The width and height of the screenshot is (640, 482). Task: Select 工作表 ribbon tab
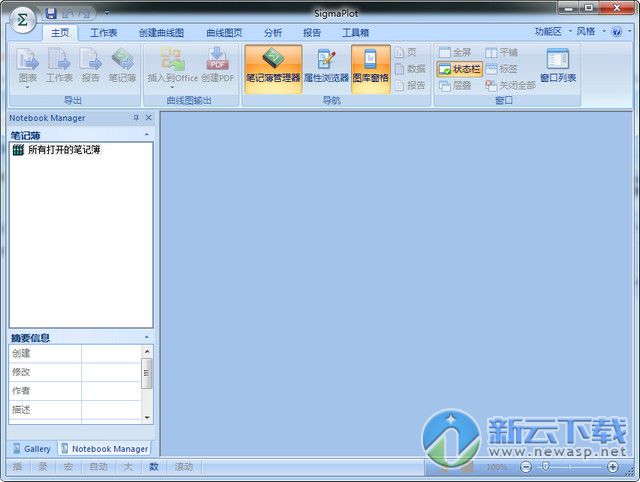click(x=103, y=33)
